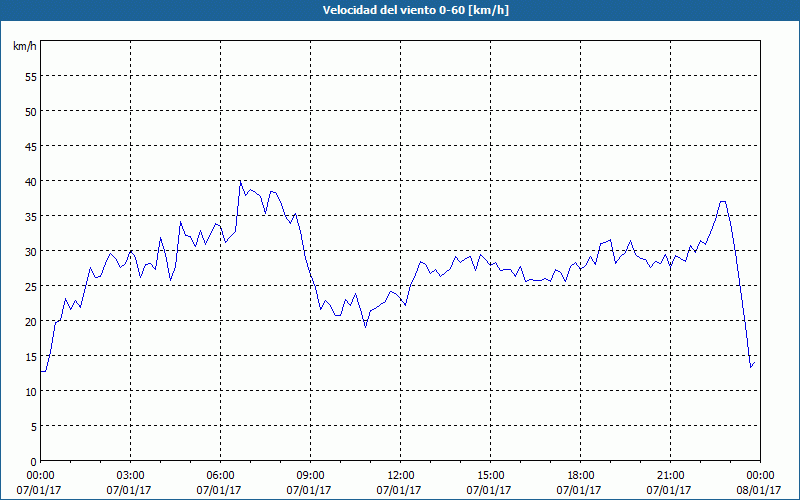
Task: Select the "5" value on the vertical axis
Action: (x=34, y=427)
